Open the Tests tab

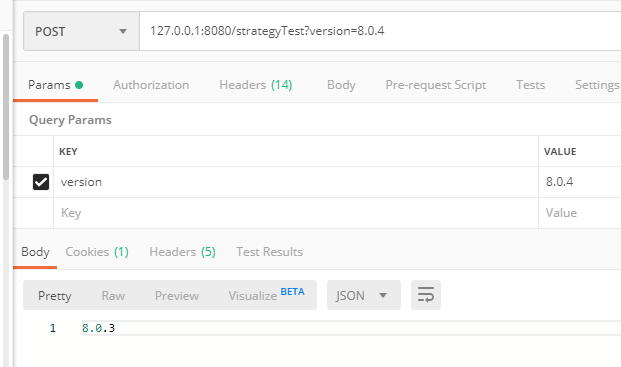[x=530, y=85]
